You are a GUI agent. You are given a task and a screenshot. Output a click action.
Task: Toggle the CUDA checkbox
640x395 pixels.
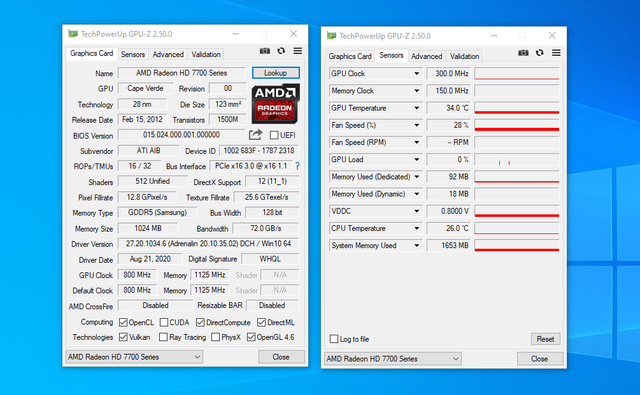pyautogui.click(x=164, y=322)
